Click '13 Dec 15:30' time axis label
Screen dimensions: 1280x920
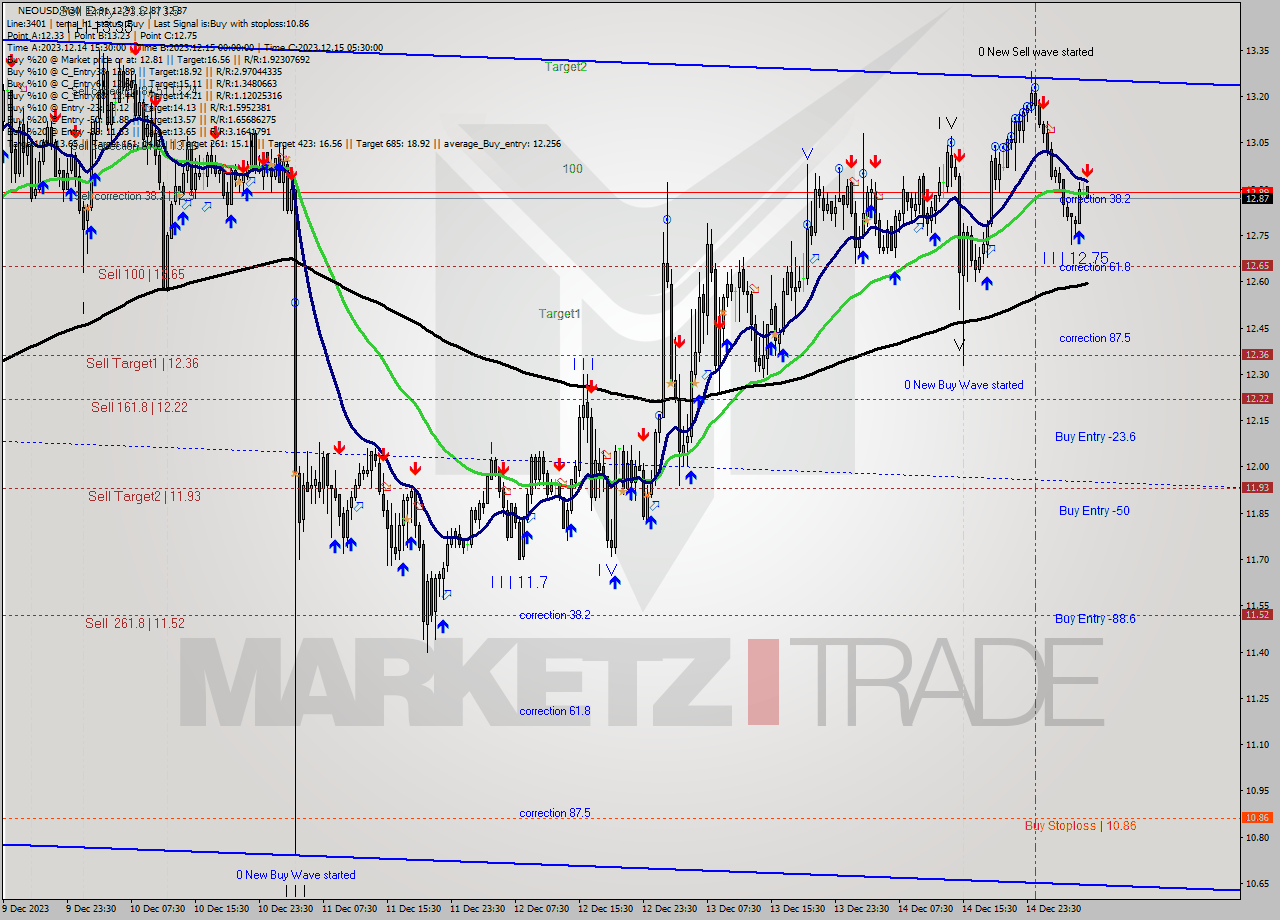[799, 909]
